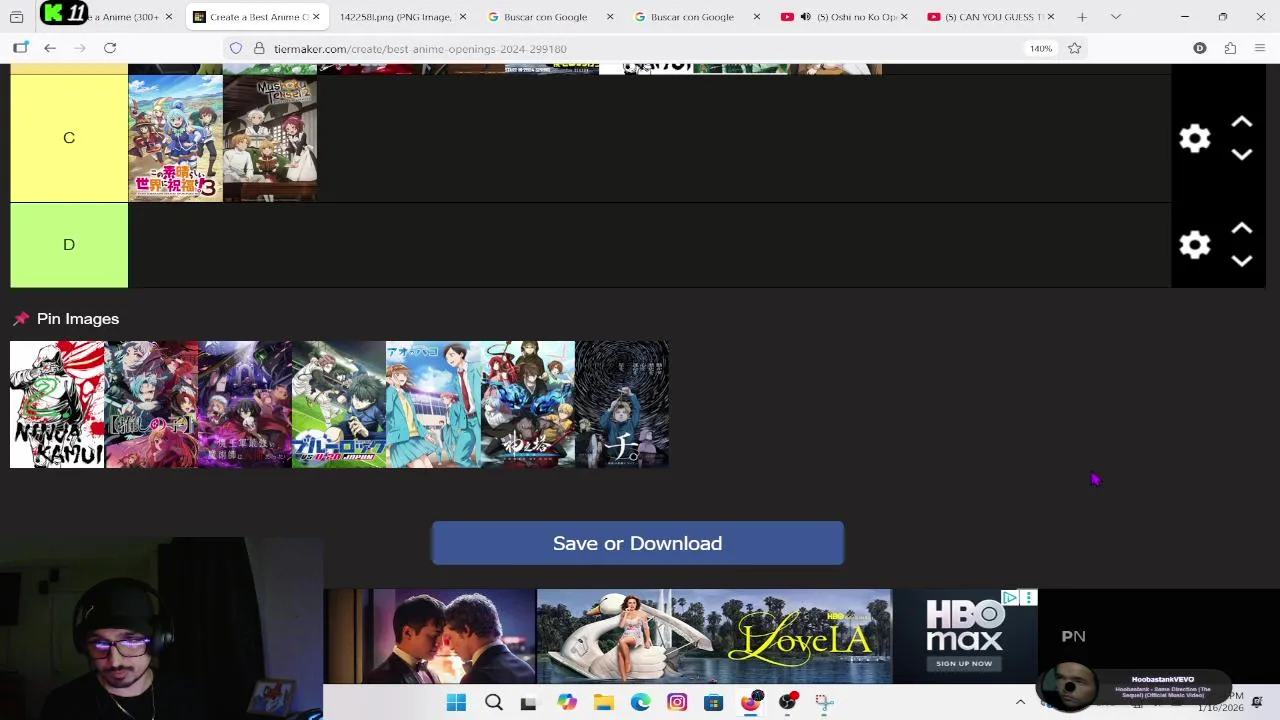Move tier D row down
The image size is (1280, 720).
click(x=1242, y=261)
